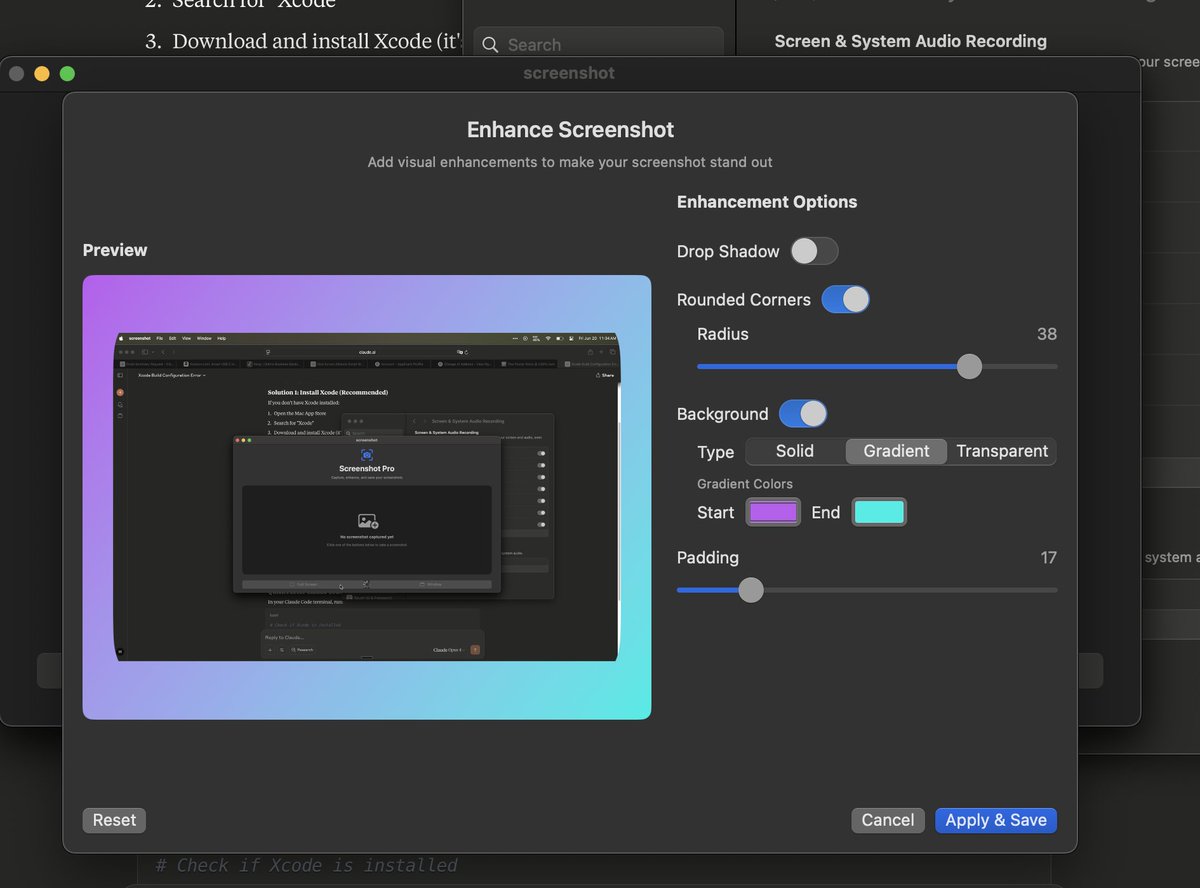Viewport: 1200px width, 888px height.
Task: Select the Gradient background type
Action: [897, 451]
